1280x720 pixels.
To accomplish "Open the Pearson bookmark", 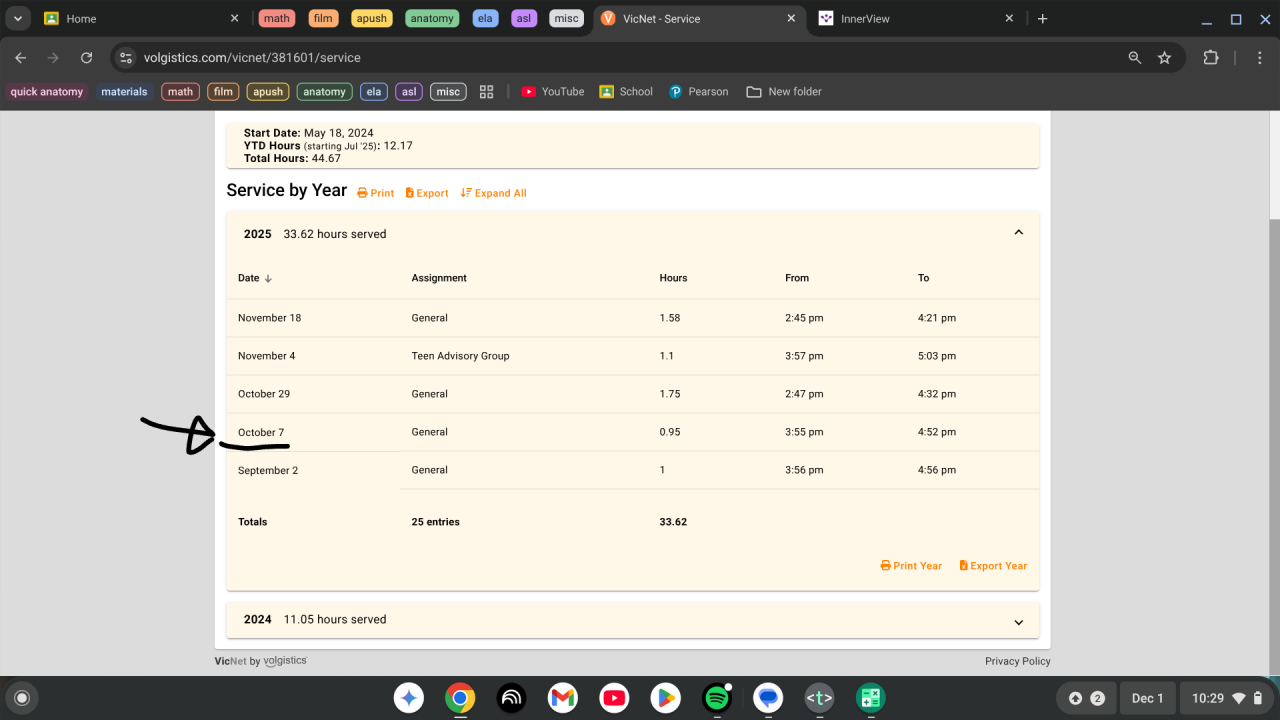I will coord(698,92).
